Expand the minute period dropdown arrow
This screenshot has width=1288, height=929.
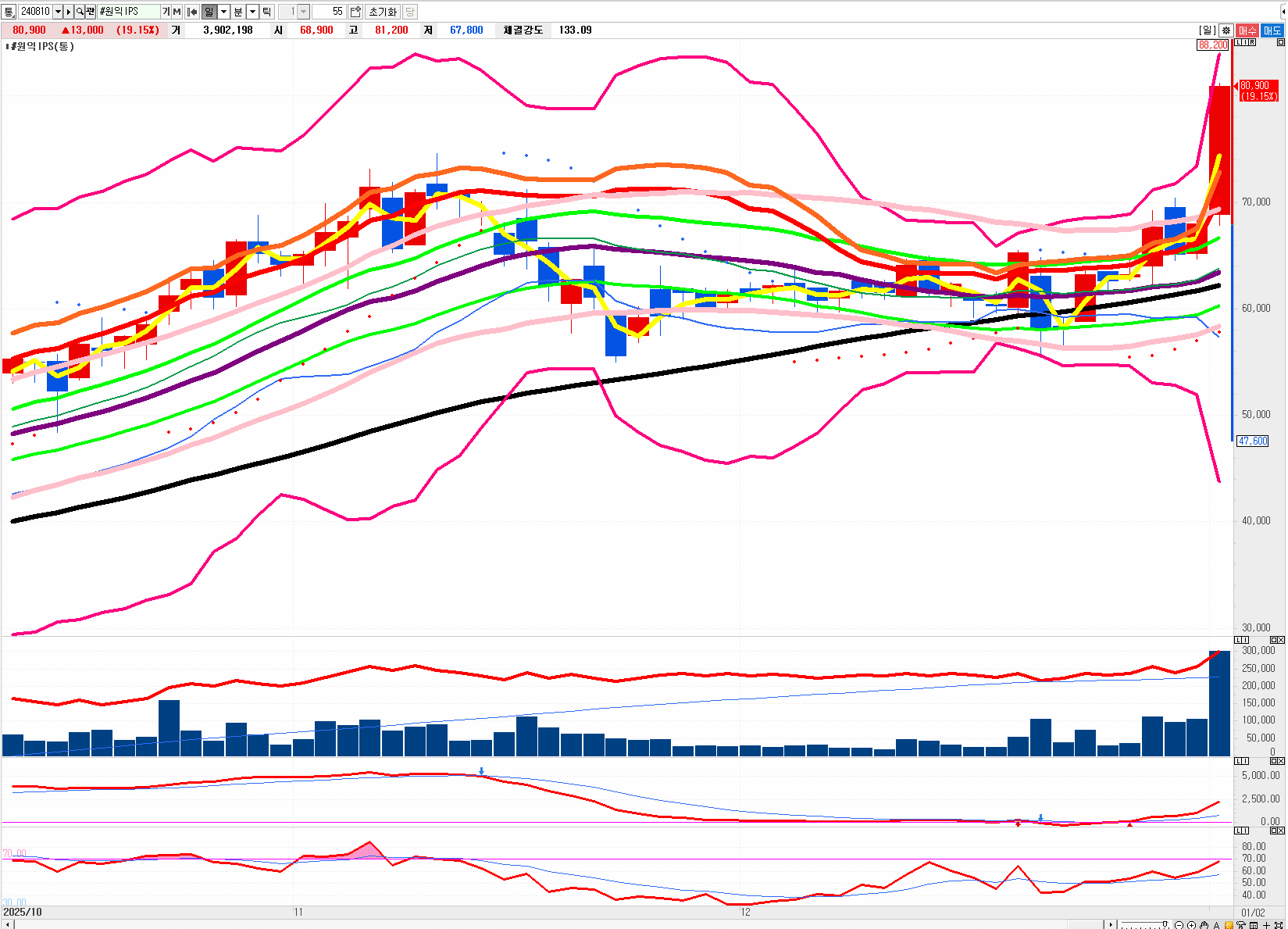(x=252, y=12)
